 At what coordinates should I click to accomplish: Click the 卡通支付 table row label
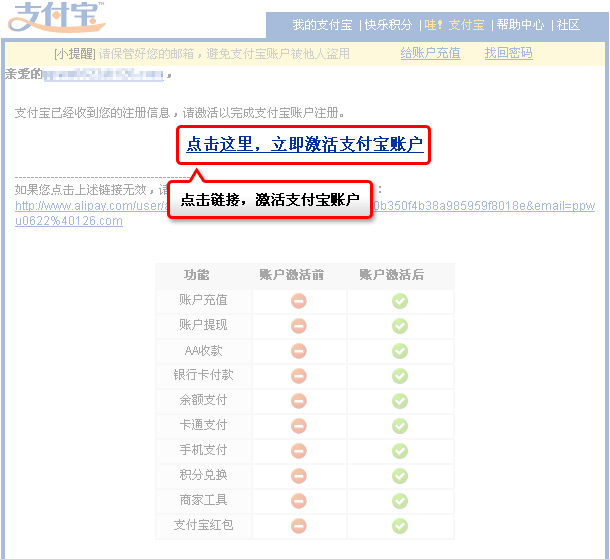pyautogui.click(x=203, y=425)
